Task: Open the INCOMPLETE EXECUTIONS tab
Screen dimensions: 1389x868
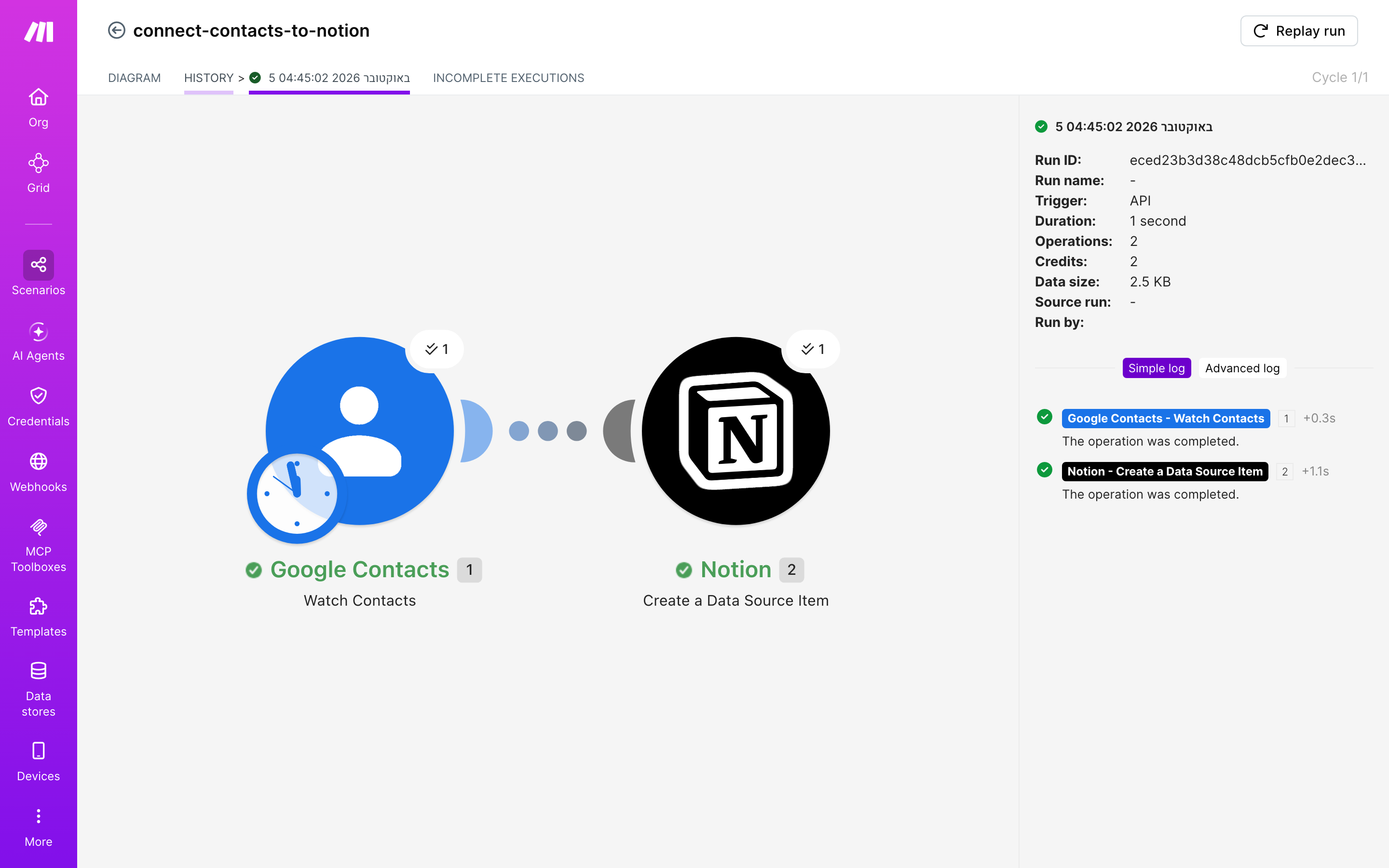Action: [x=508, y=78]
